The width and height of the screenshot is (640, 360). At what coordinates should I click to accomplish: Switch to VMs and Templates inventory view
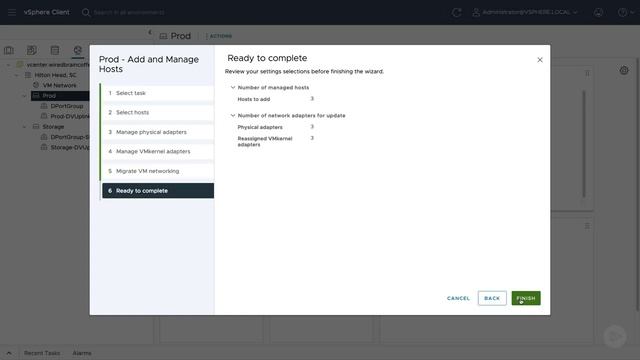(x=31, y=50)
